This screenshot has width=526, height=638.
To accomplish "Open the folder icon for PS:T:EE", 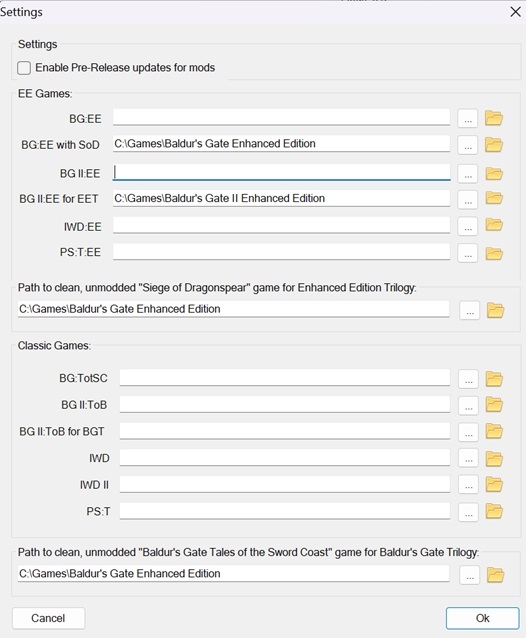I will (x=494, y=253).
